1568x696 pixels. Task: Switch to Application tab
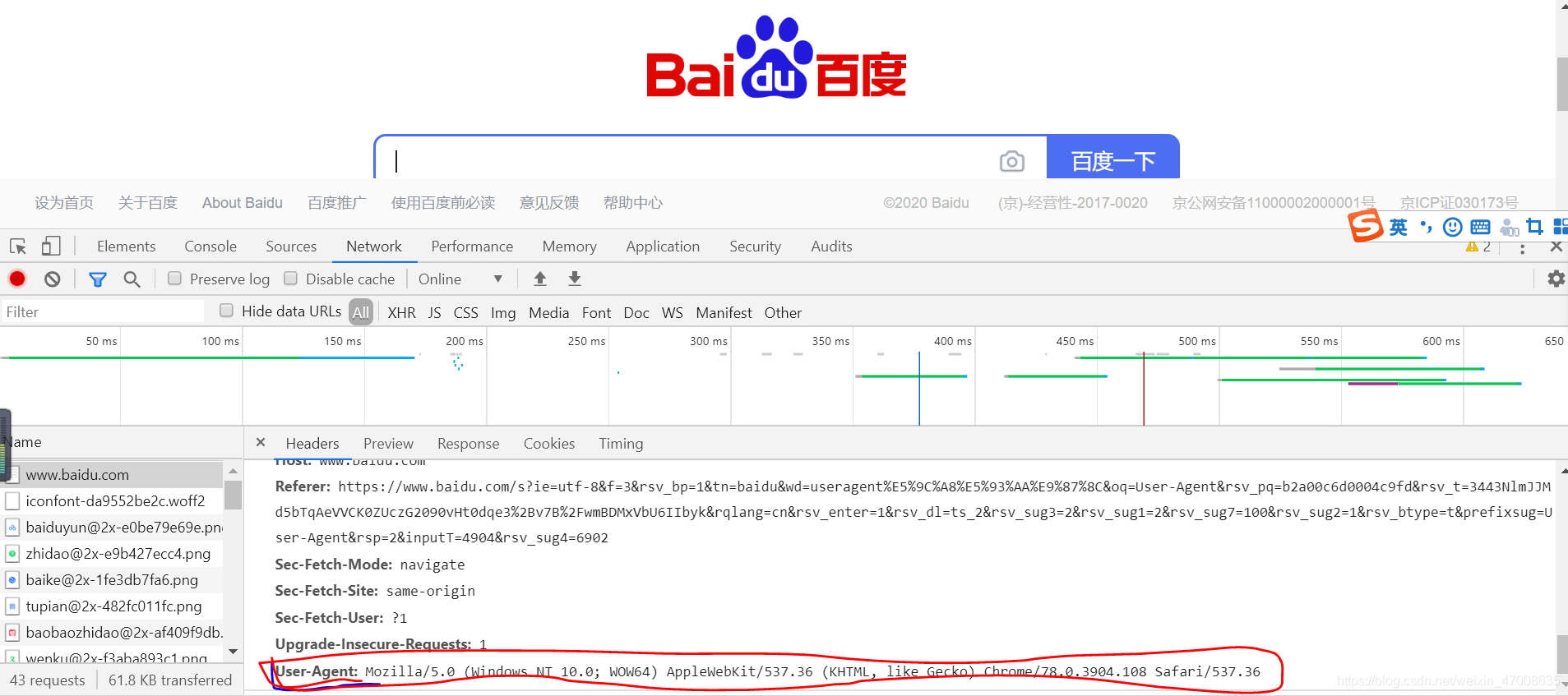663,247
